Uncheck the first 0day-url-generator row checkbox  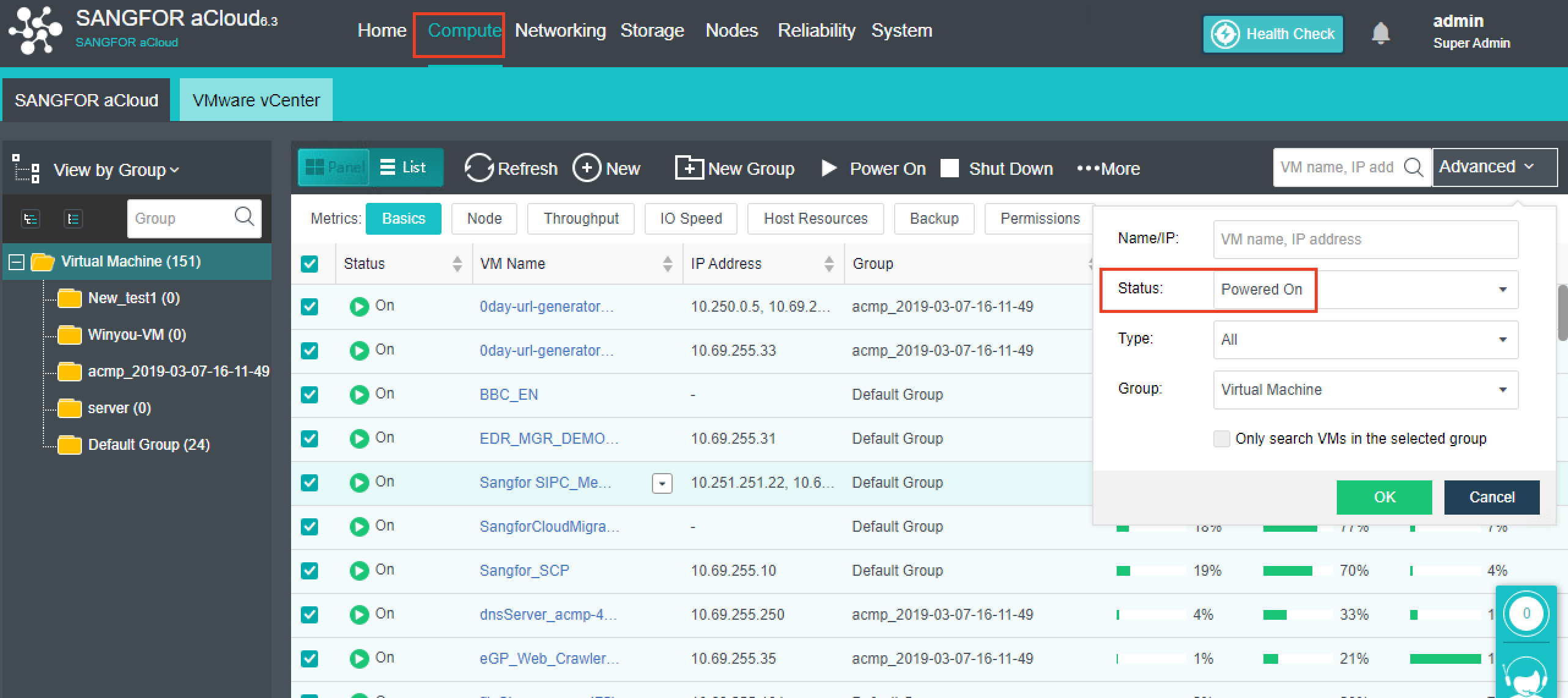[309, 306]
